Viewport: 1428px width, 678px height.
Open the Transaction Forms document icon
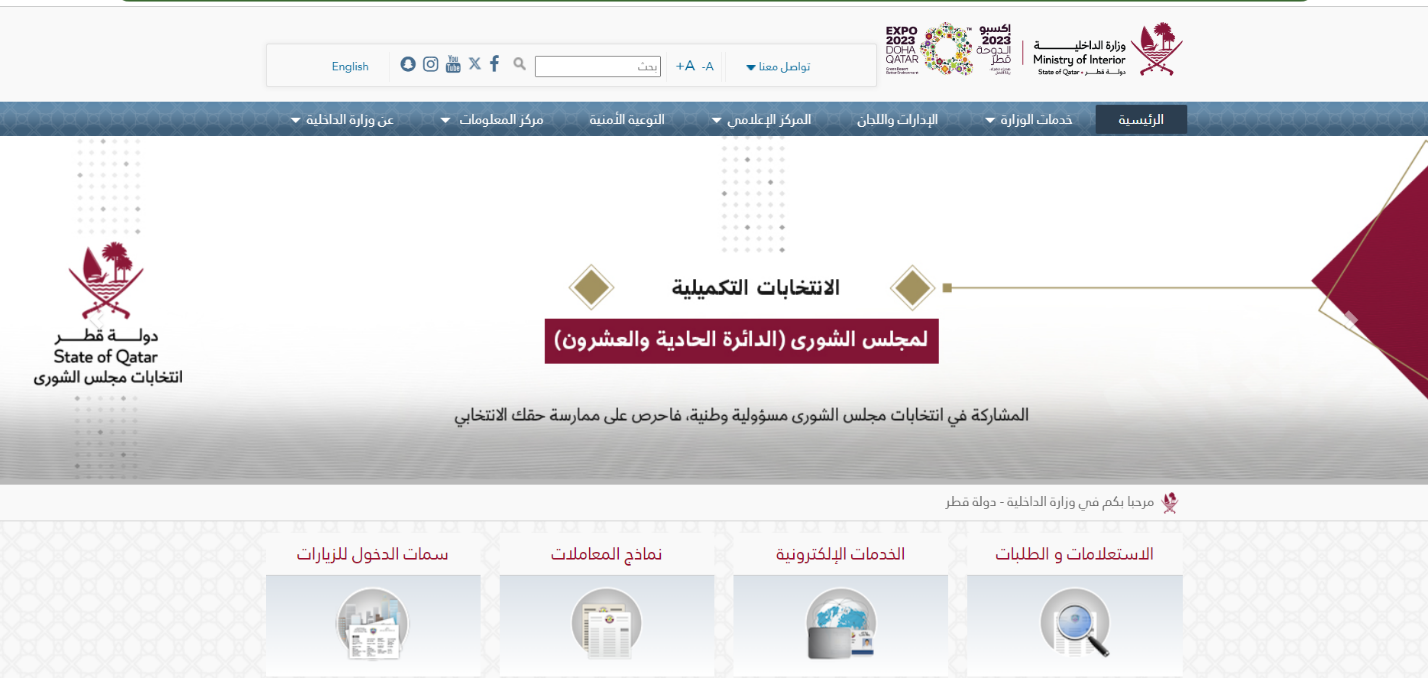[606, 623]
